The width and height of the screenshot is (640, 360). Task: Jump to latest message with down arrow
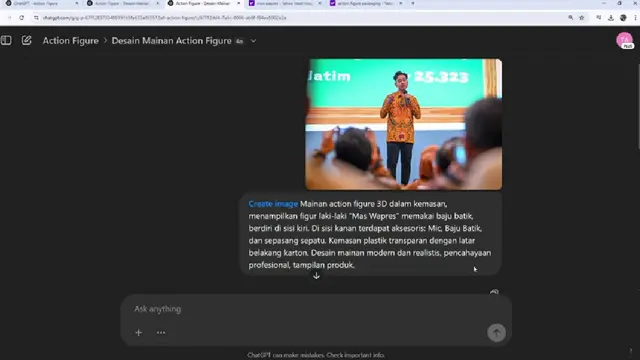[316, 276]
